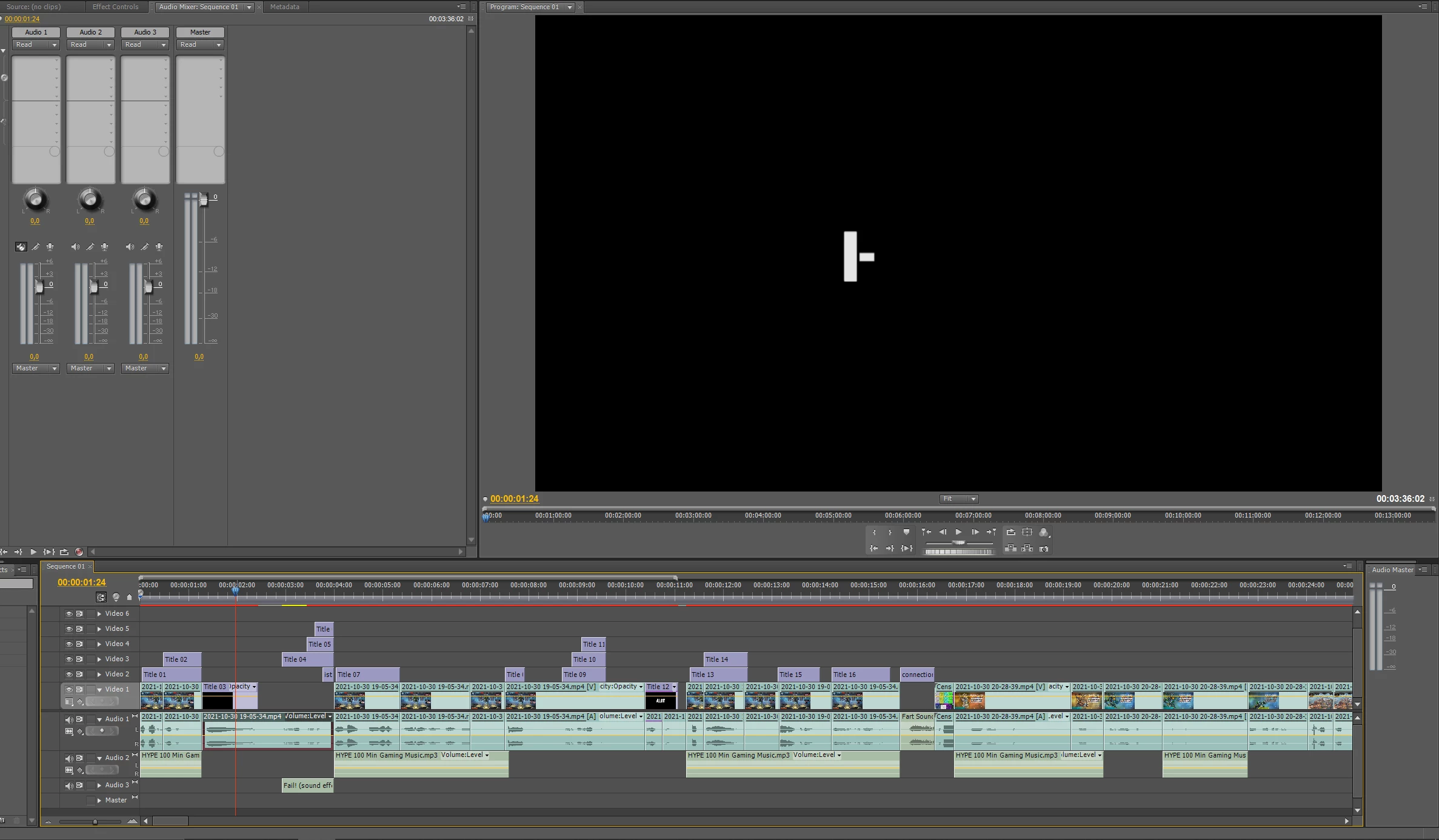Click the Play In to Out icon
The height and width of the screenshot is (840, 1439).
906,548
